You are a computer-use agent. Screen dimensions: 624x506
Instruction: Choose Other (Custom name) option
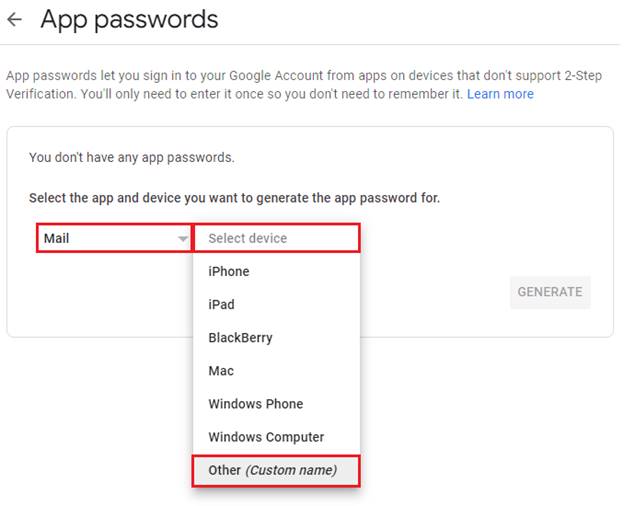coord(272,470)
